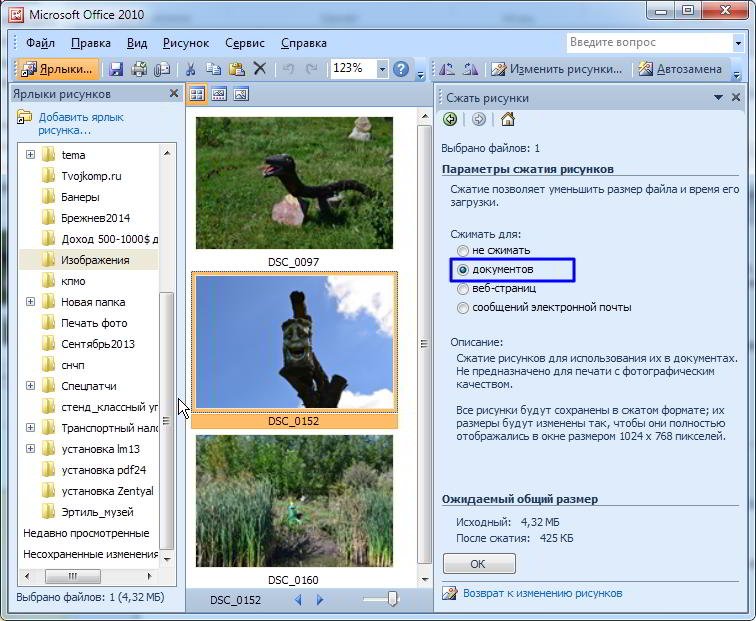The width and height of the screenshot is (756, 621).
Task: Click the green Back arrow in task pane
Action: pyautogui.click(x=451, y=120)
